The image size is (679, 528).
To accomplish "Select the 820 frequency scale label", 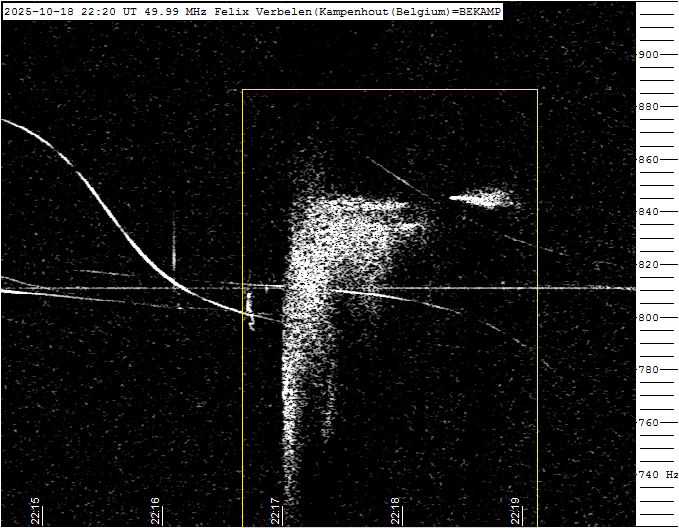I will [x=649, y=265].
